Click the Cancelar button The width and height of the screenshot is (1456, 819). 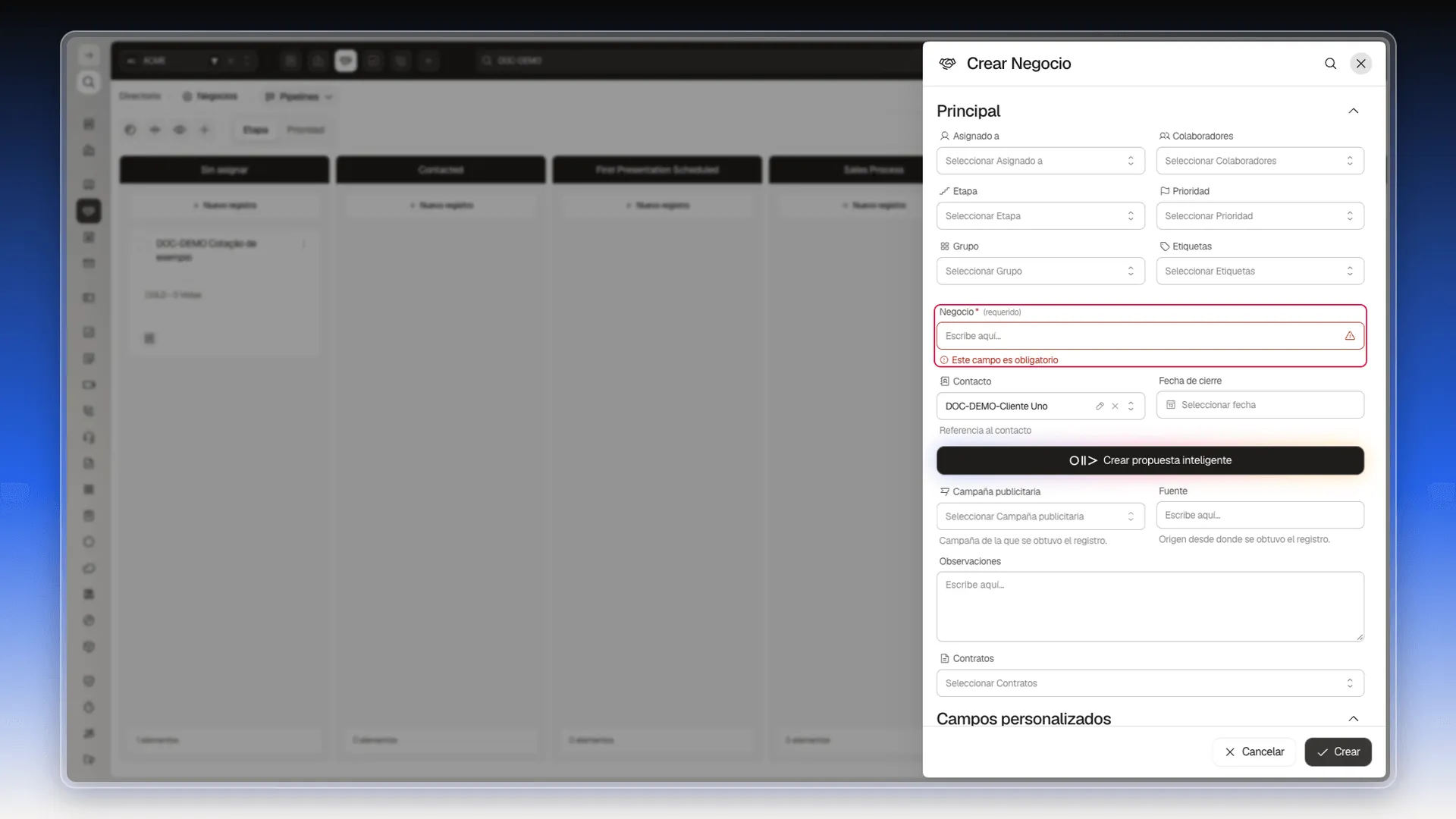pyautogui.click(x=1254, y=752)
